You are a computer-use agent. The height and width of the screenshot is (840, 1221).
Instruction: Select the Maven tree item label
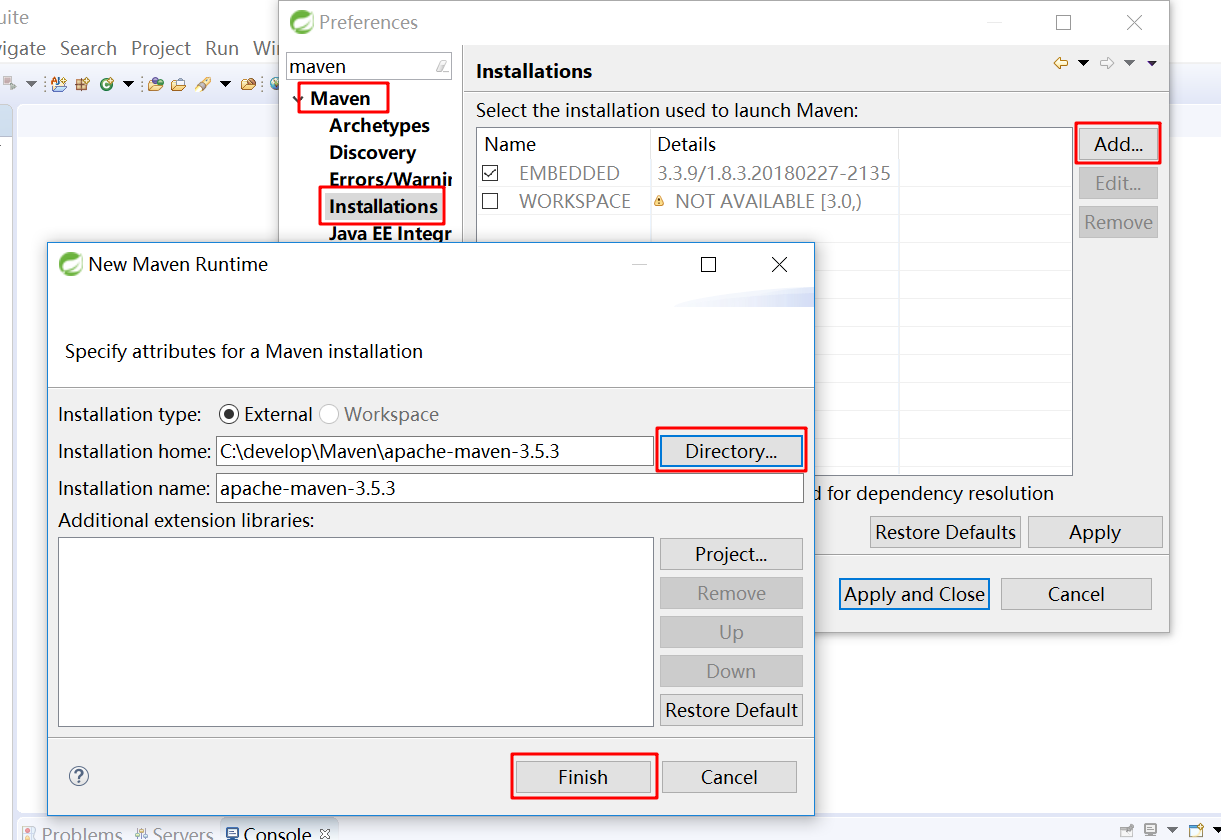pyautogui.click(x=340, y=98)
